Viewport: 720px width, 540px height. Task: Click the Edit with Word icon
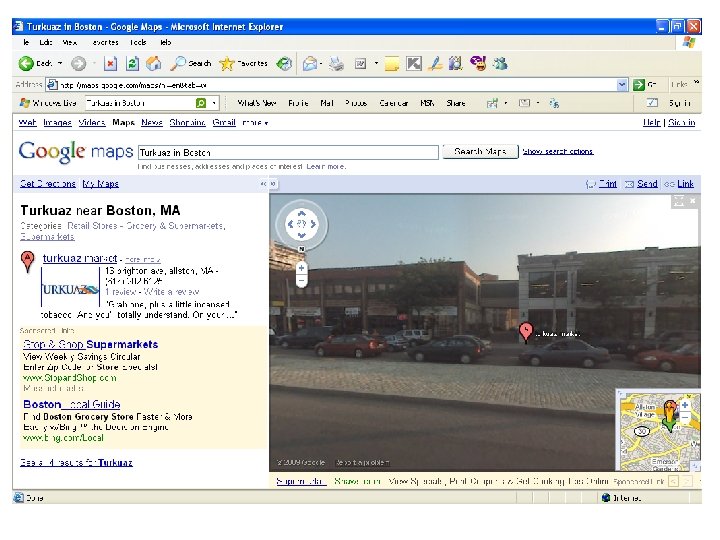pos(361,63)
